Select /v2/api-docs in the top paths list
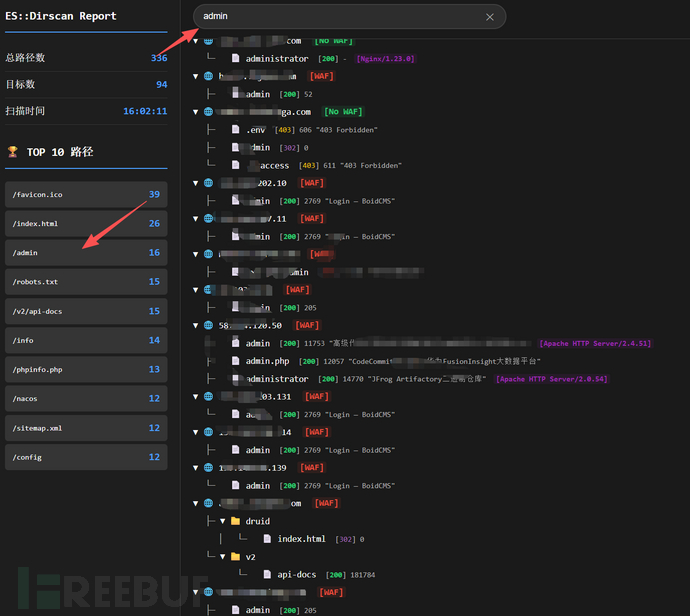This screenshot has width=690, height=616. point(86,311)
